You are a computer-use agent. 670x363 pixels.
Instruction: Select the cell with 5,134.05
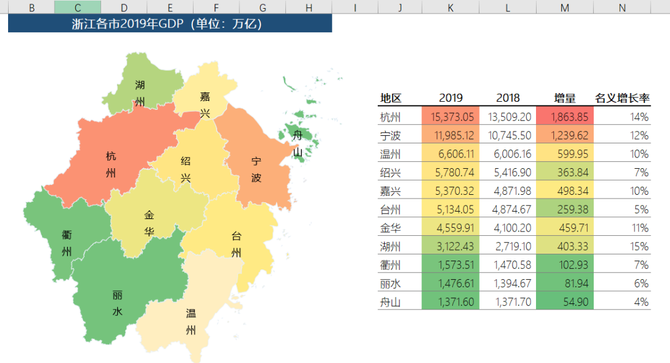pyautogui.click(x=451, y=209)
